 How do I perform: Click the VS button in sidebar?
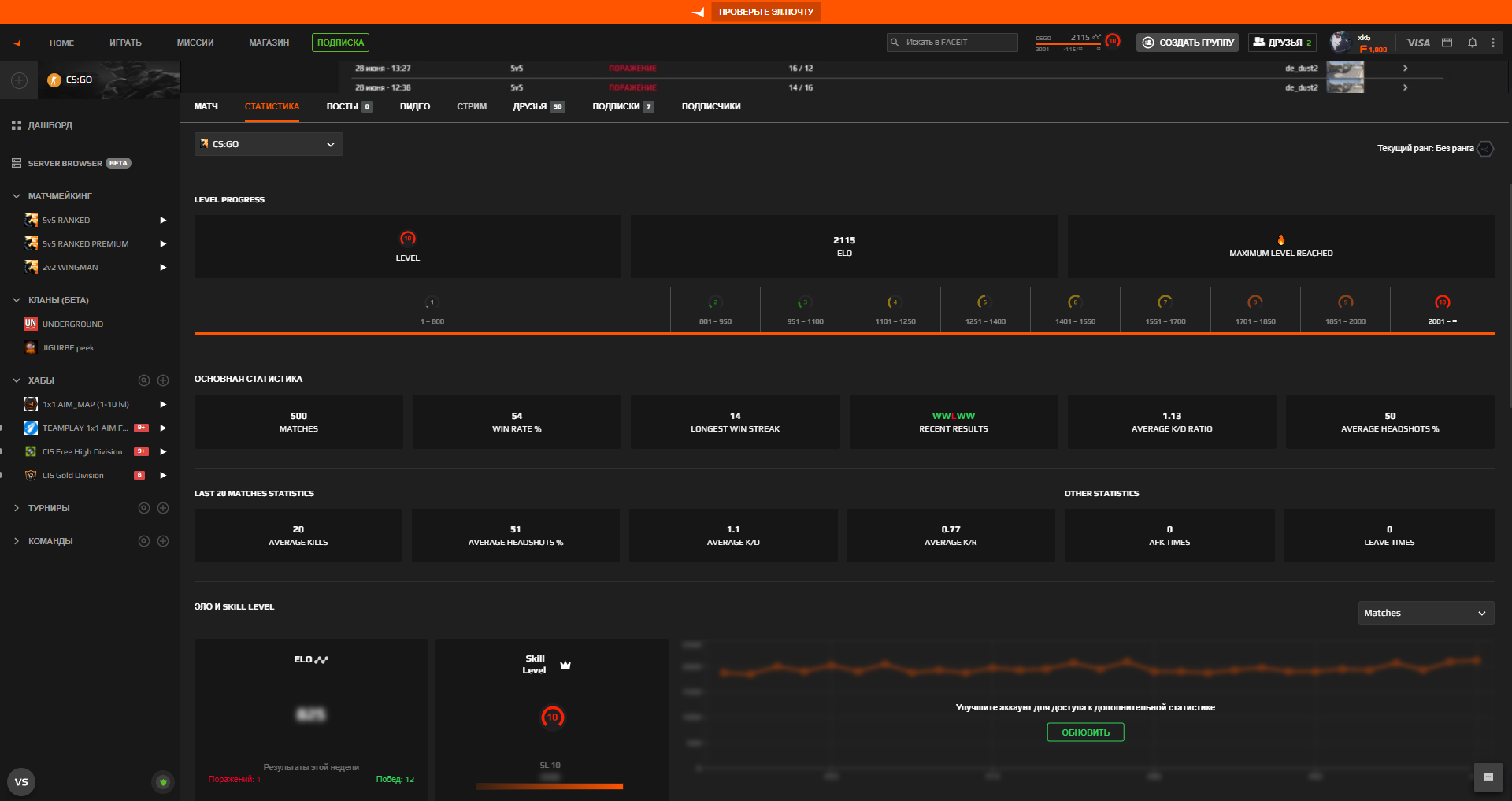(21, 782)
